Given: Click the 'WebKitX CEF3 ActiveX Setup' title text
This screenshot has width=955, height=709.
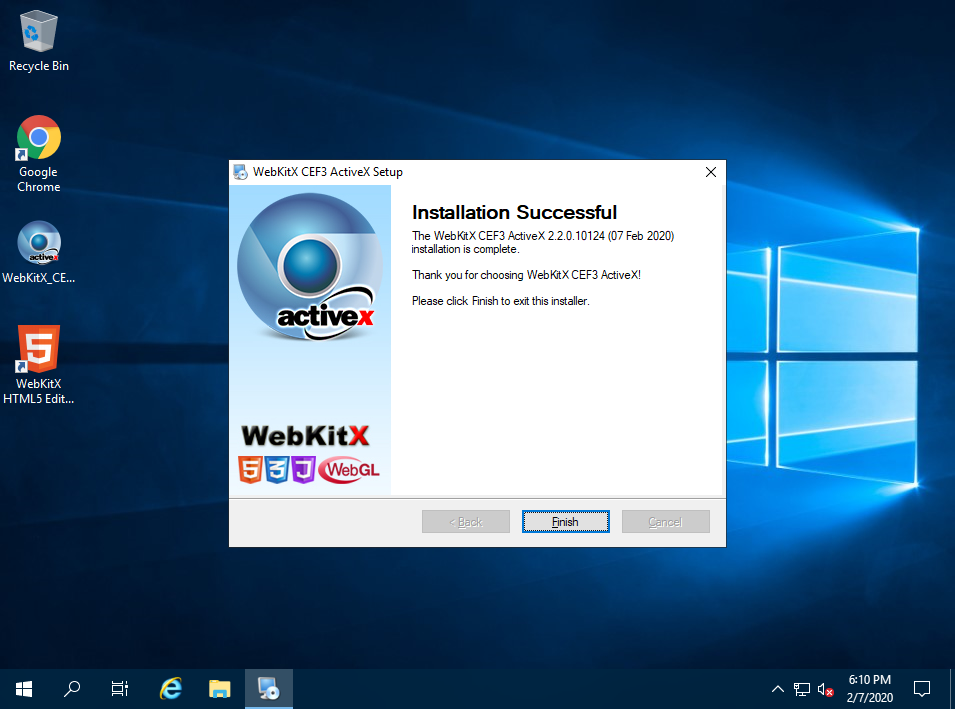Looking at the screenshot, I should pos(328,172).
